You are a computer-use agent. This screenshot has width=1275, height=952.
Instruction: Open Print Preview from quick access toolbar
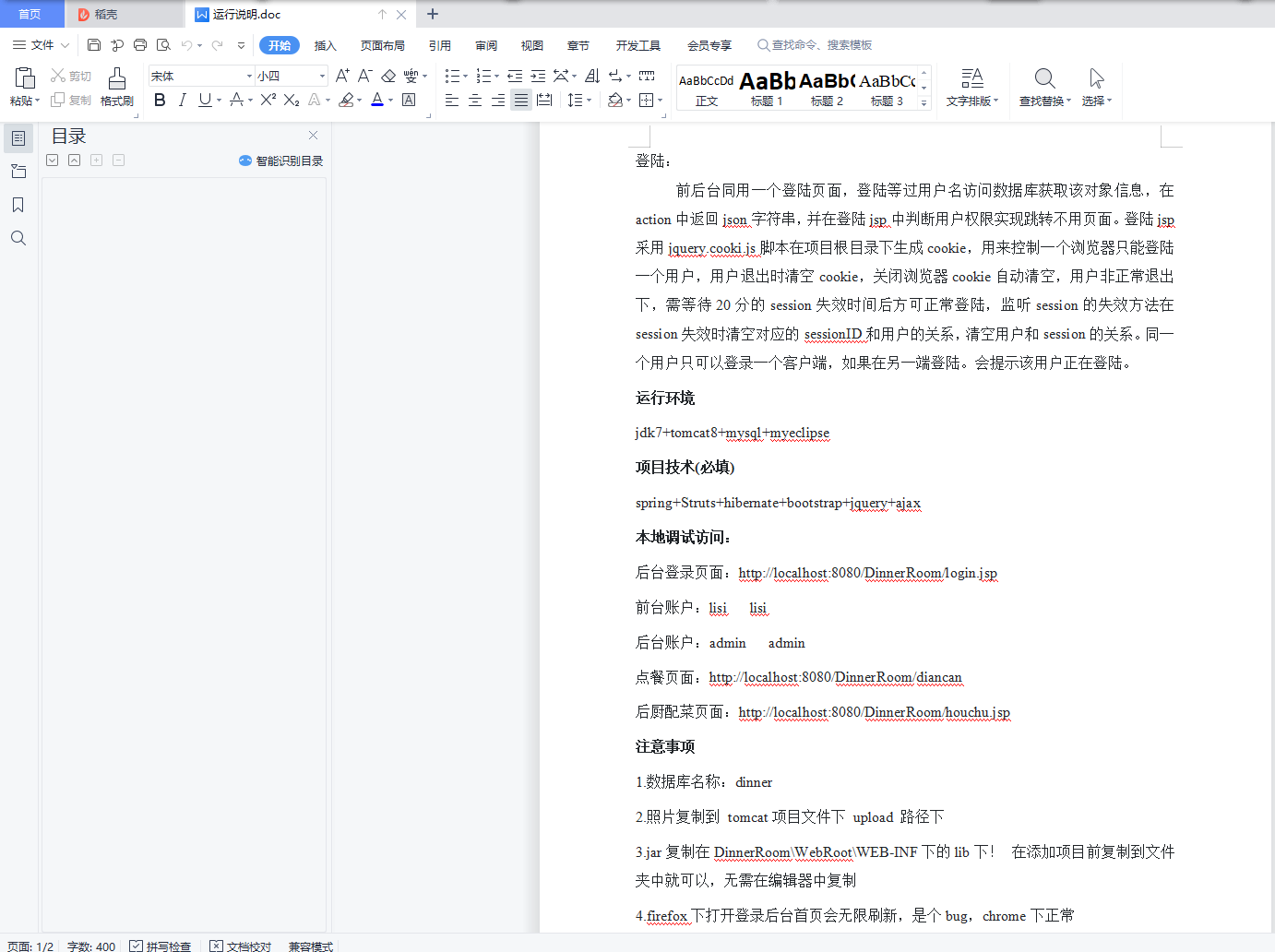(163, 44)
